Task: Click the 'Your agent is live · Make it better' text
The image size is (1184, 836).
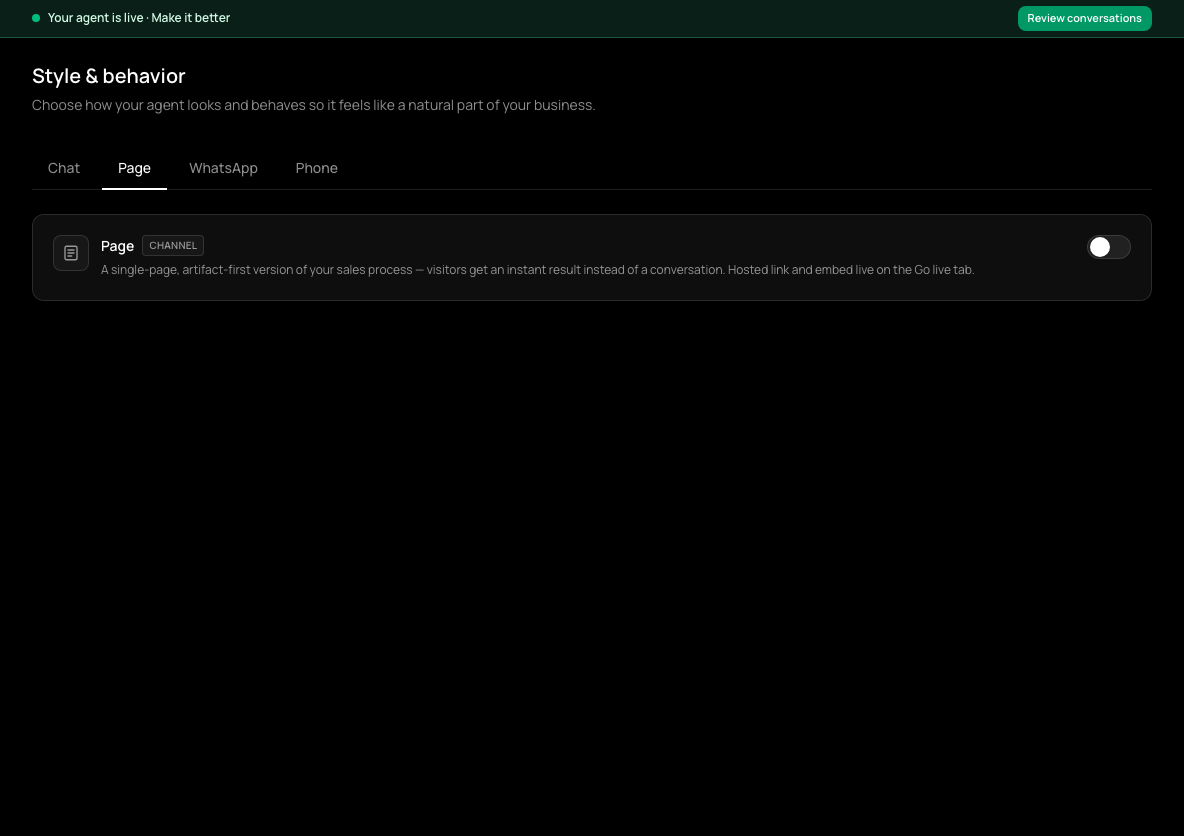Action: (x=139, y=18)
